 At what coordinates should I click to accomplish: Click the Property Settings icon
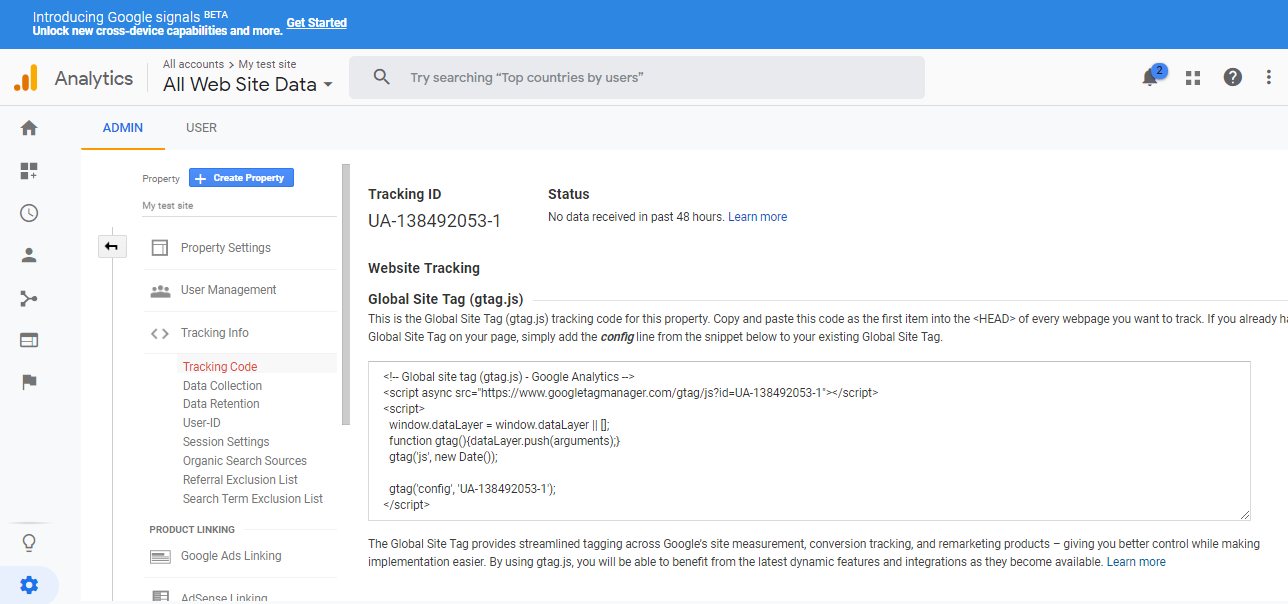coord(160,248)
